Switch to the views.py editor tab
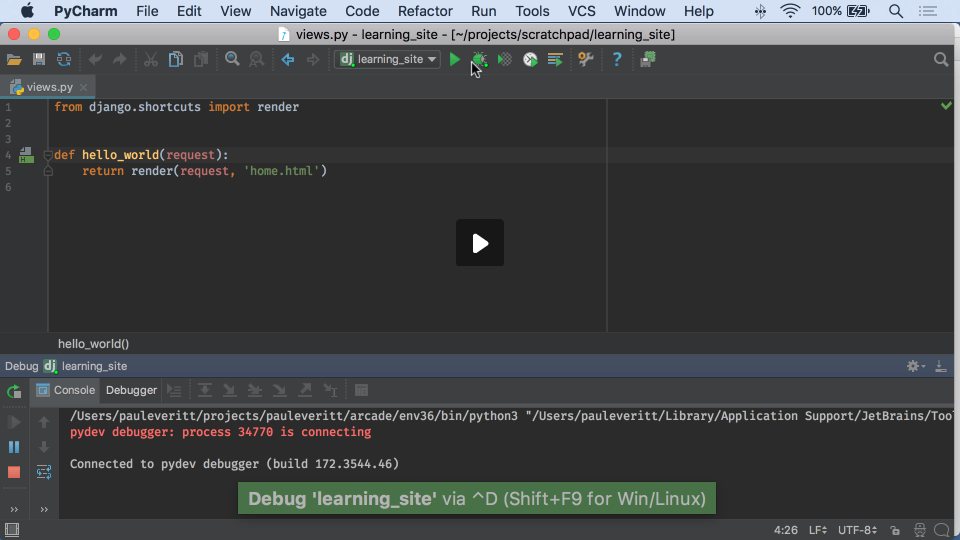 (x=49, y=87)
